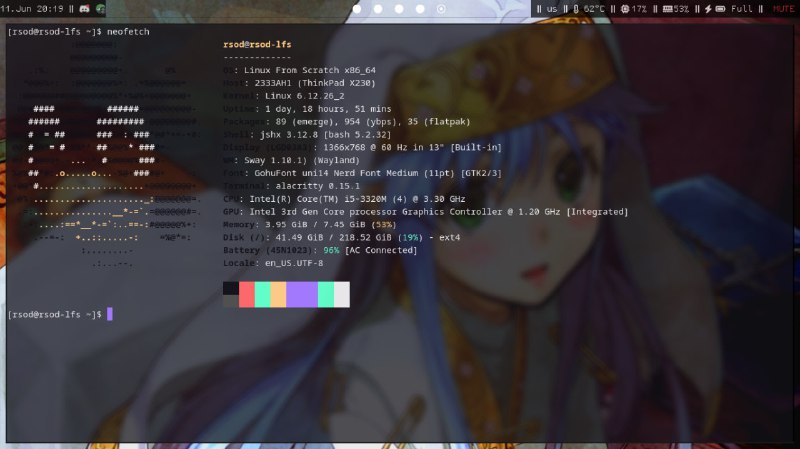Click the 'rsod@rsod-lfs' neofetch title
Viewport: 800px width, 449px height.
(257, 44)
